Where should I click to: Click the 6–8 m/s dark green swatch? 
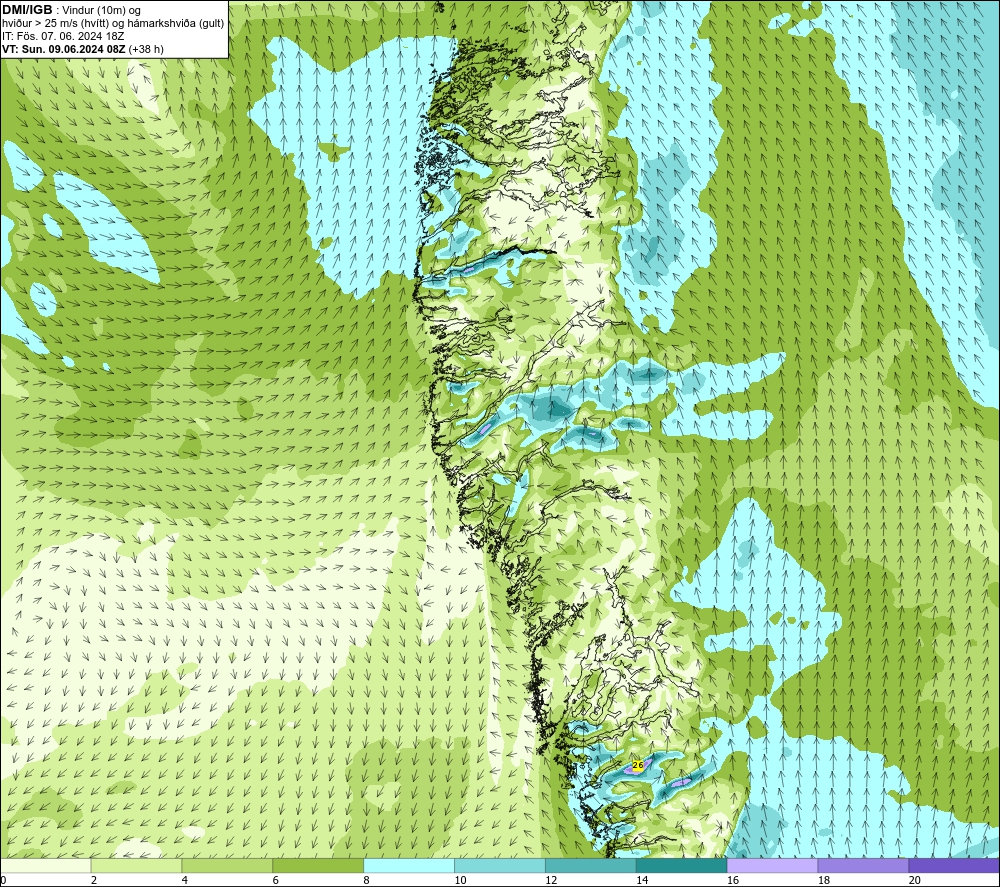point(318,865)
